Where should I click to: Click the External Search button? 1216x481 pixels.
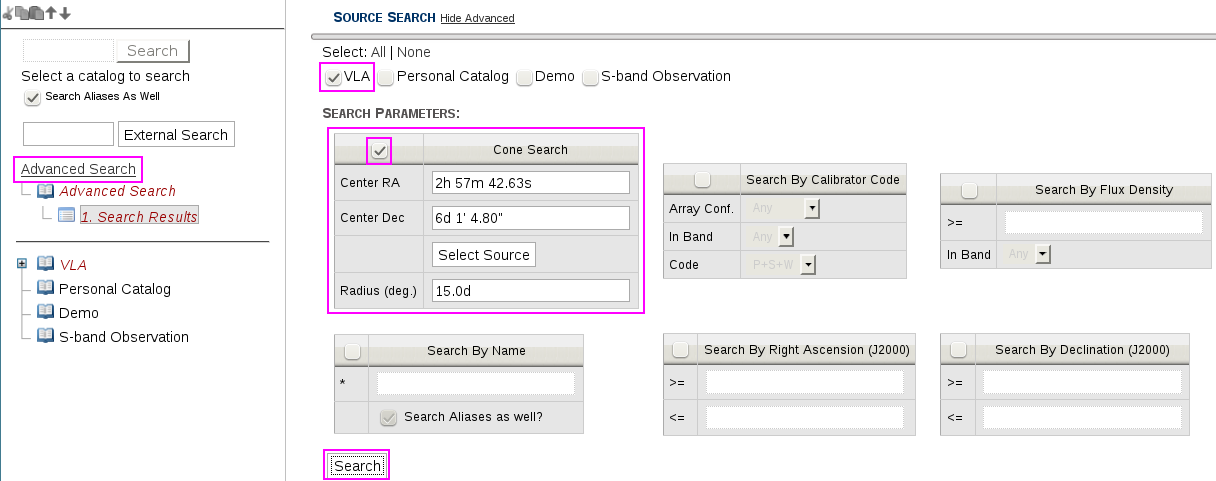(x=176, y=134)
